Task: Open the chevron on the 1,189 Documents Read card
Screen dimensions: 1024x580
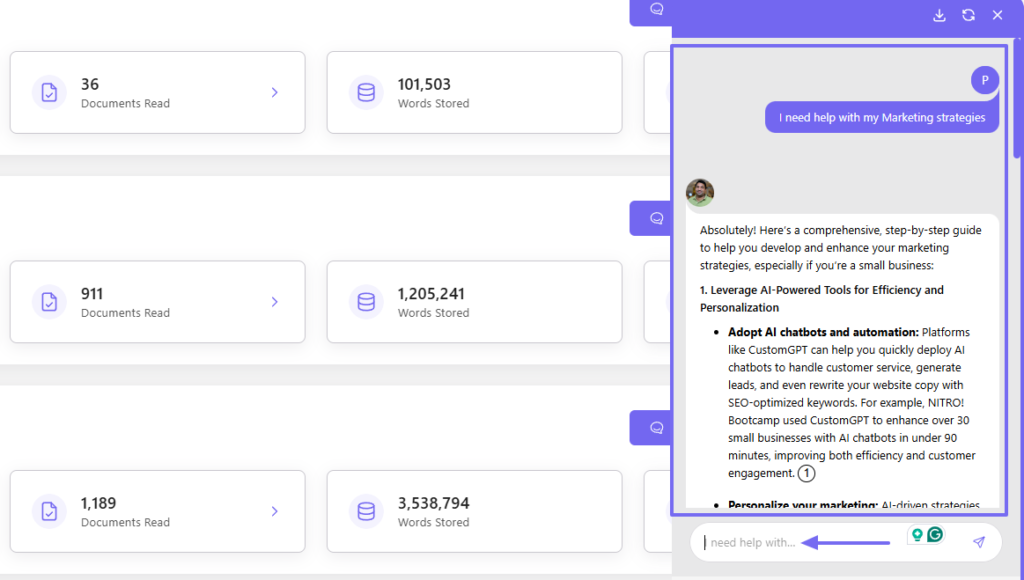Action: 275,511
